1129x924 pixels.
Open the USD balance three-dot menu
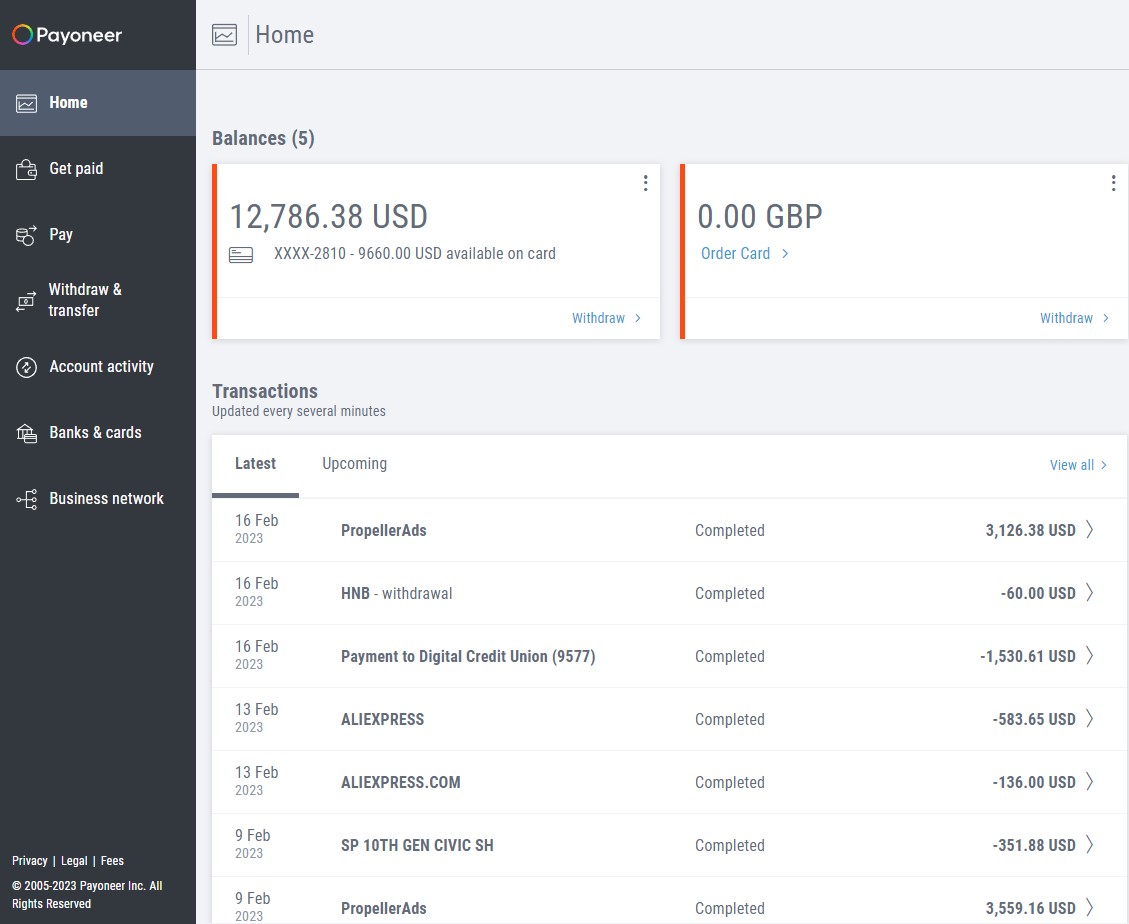coord(645,183)
